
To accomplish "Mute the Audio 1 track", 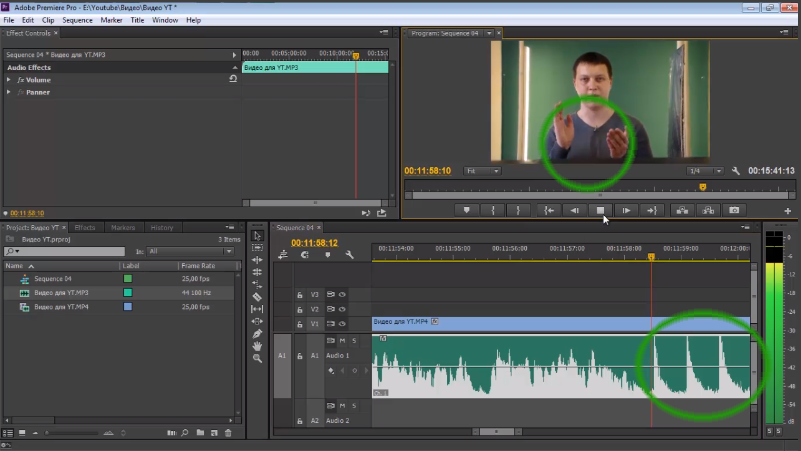I will click(x=342, y=341).
